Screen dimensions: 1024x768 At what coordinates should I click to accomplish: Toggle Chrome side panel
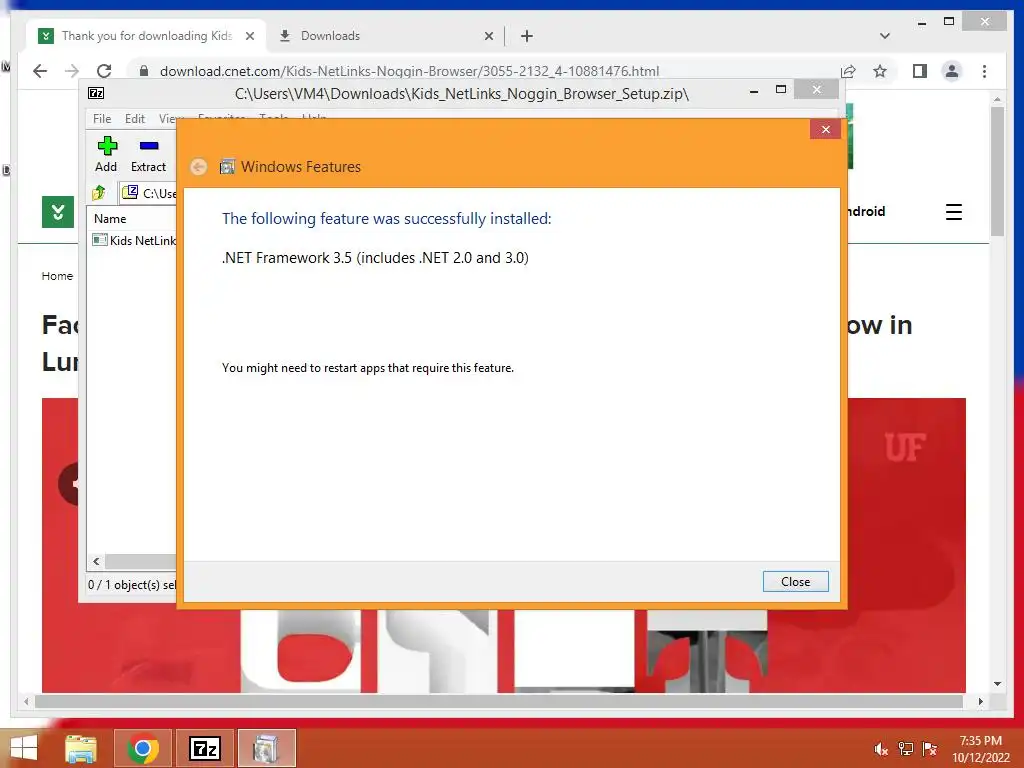tap(920, 71)
